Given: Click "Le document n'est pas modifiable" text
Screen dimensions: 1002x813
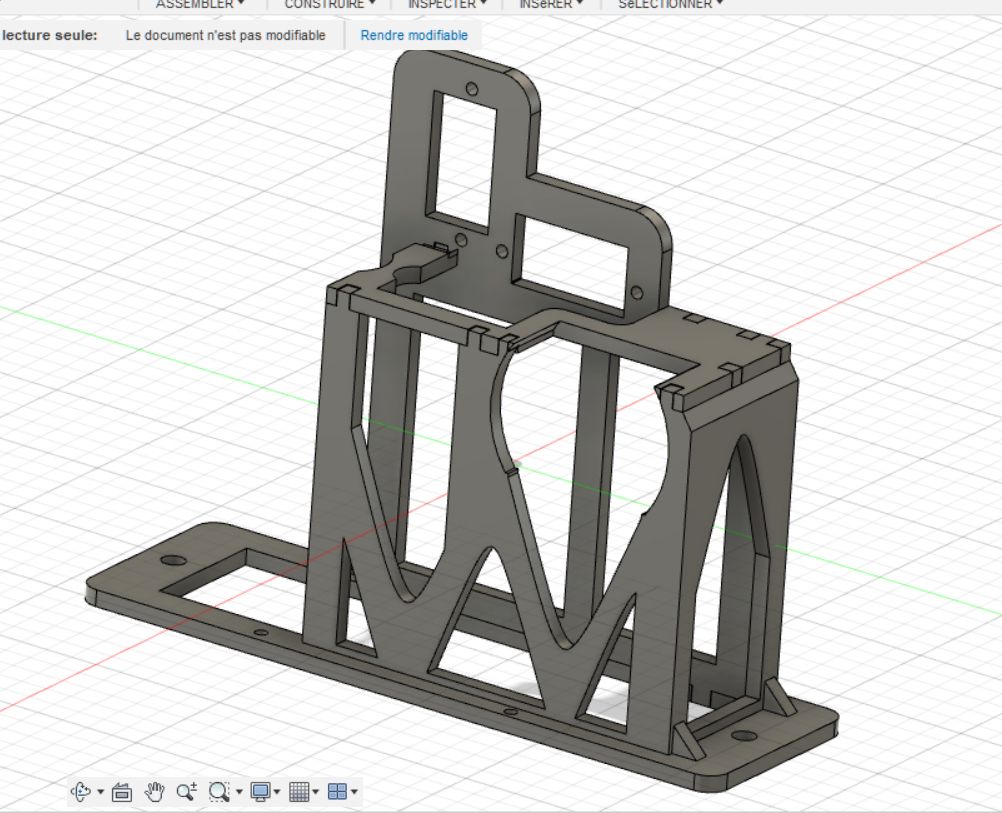Looking at the screenshot, I should click(226, 35).
